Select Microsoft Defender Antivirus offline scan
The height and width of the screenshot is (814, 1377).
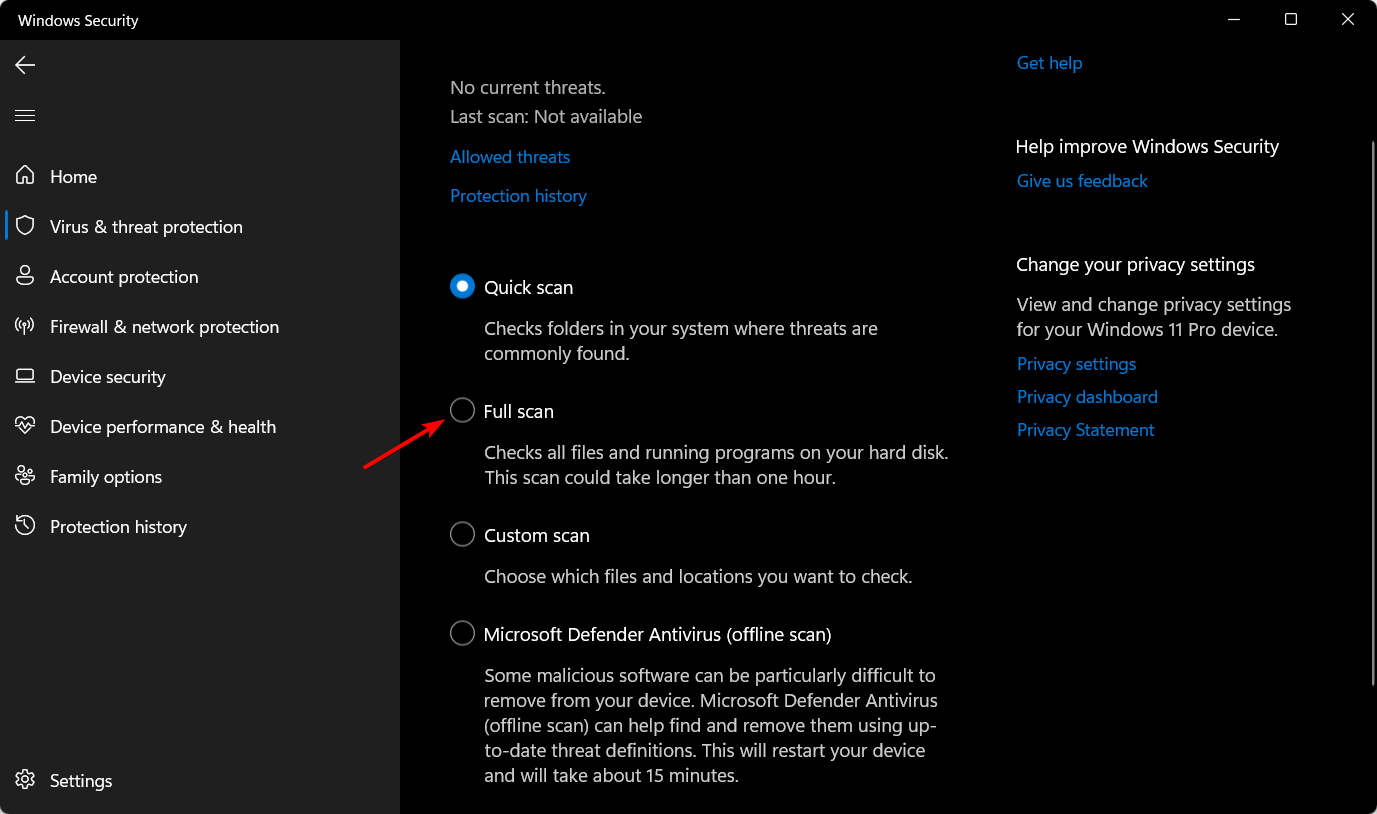462,633
